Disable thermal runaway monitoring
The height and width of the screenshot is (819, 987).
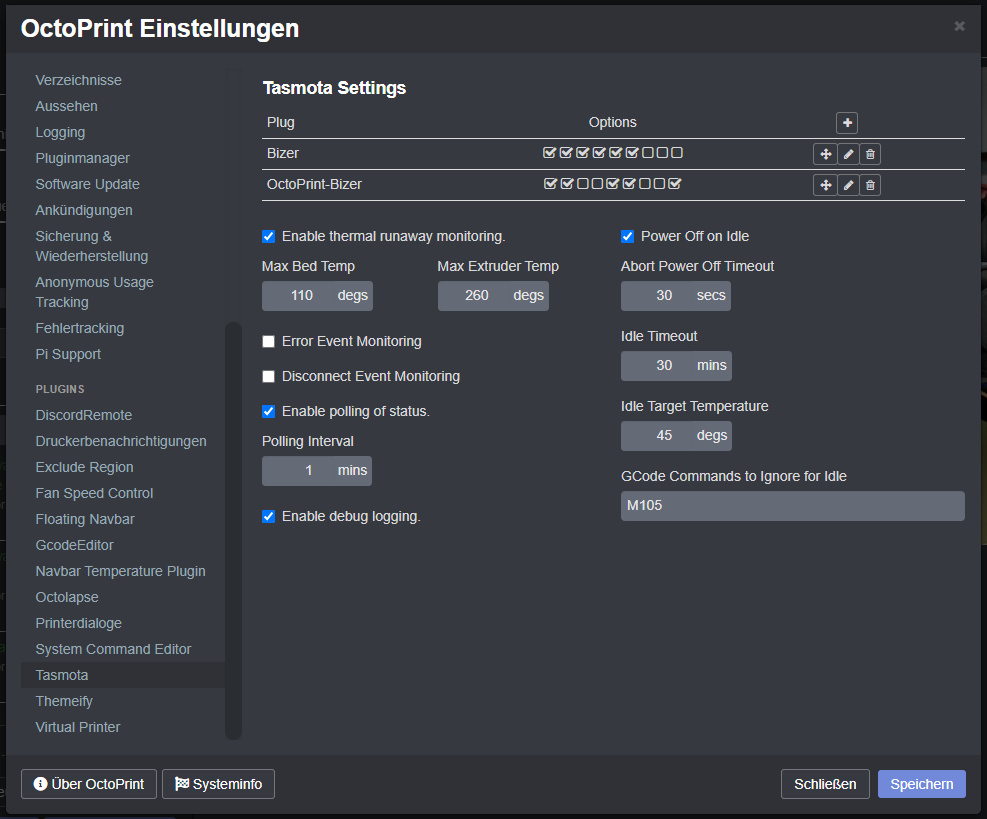[268, 236]
